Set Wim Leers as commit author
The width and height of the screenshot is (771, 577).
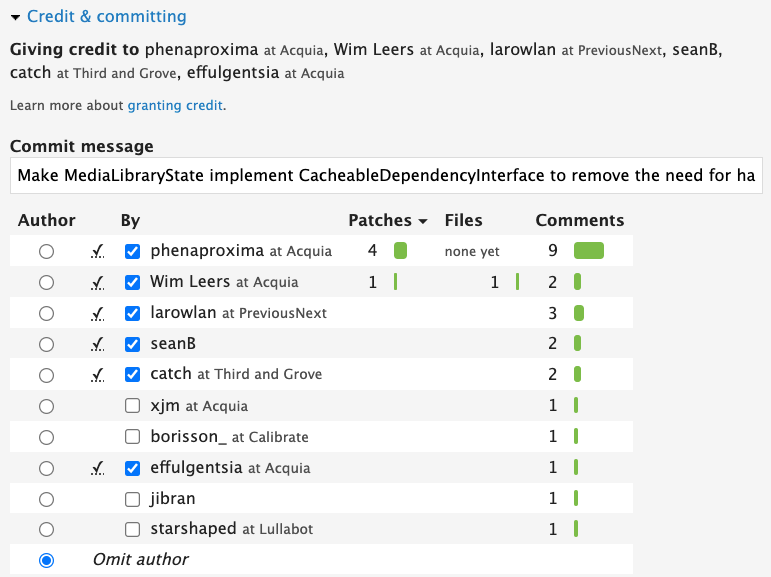46,282
